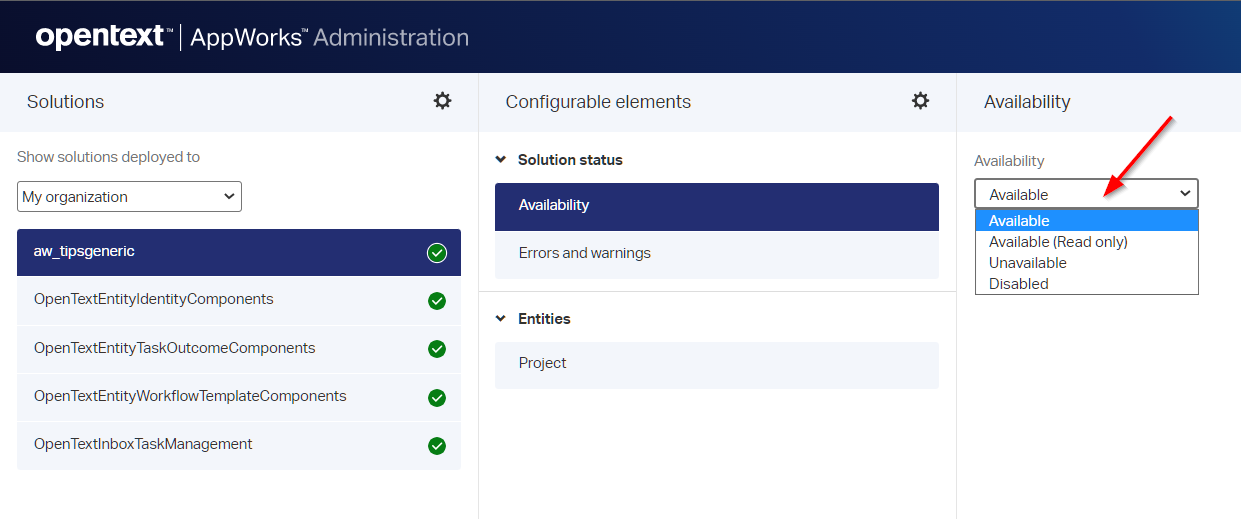
Task: Open Configurable elements gear settings
Action: pos(920,101)
